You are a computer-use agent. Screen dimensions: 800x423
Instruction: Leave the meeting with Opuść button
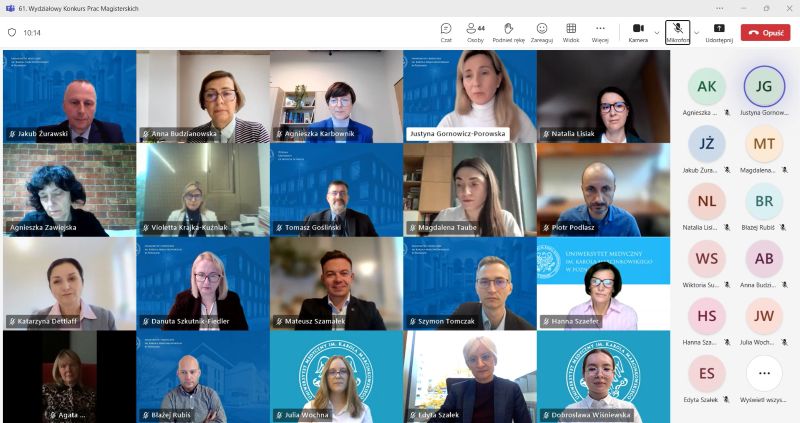(765, 32)
